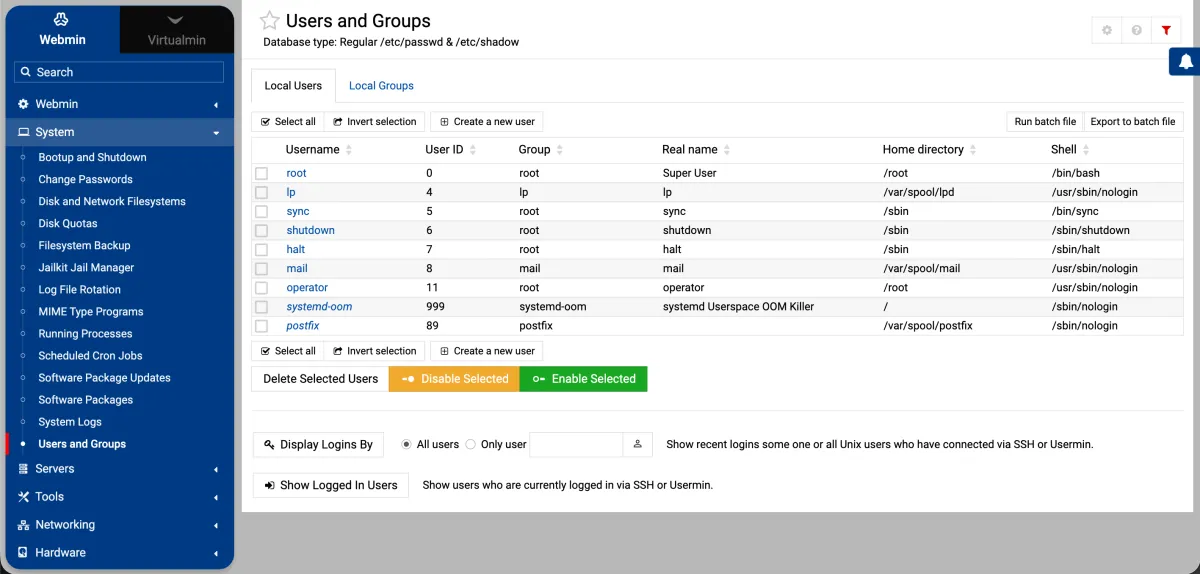Tick the checkbox for root user
This screenshot has height=574, width=1200.
tap(262, 174)
